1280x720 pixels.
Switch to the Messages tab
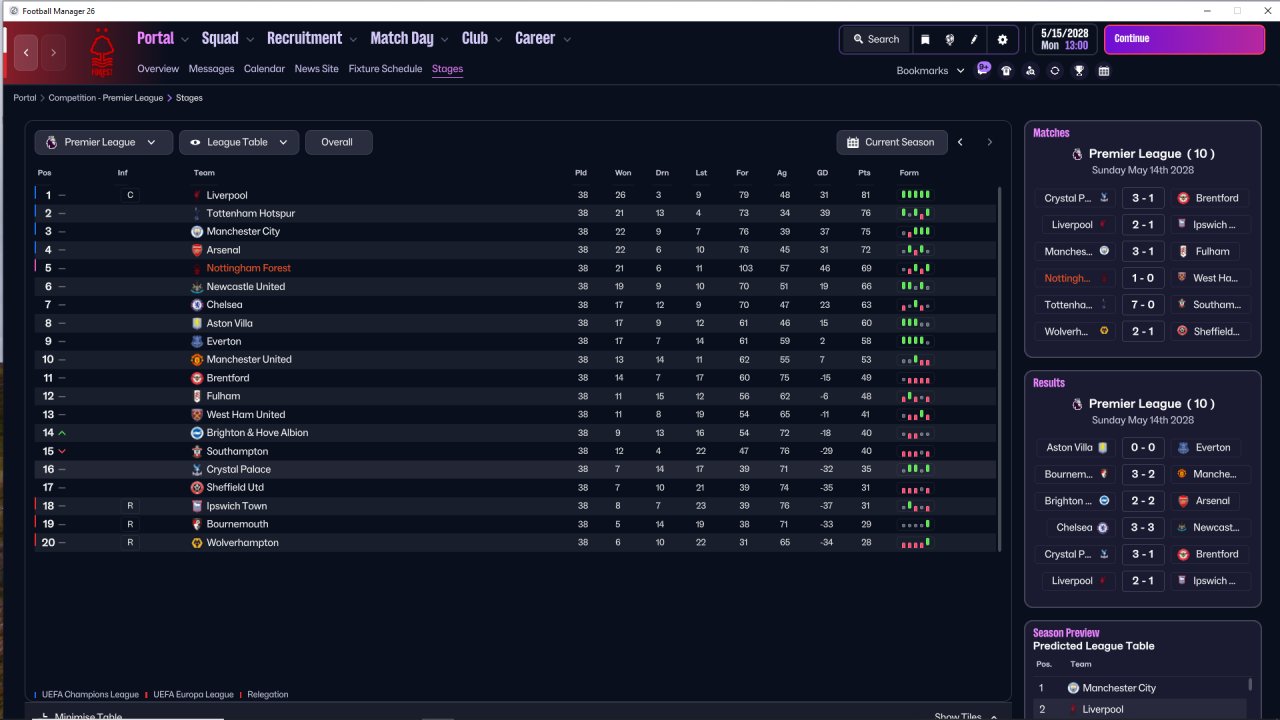(x=211, y=69)
